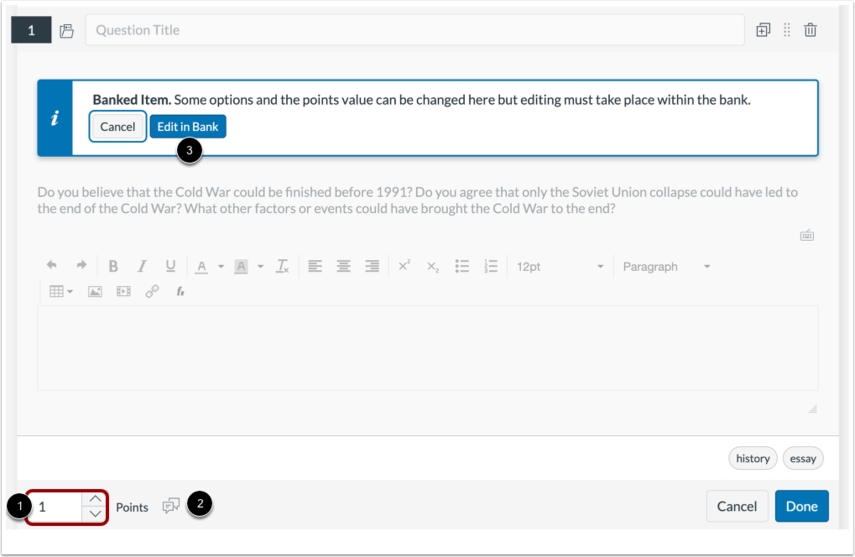The image size is (855, 557).
Task: Expand the table insert dropdown
Action: pyautogui.click(x=61, y=292)
